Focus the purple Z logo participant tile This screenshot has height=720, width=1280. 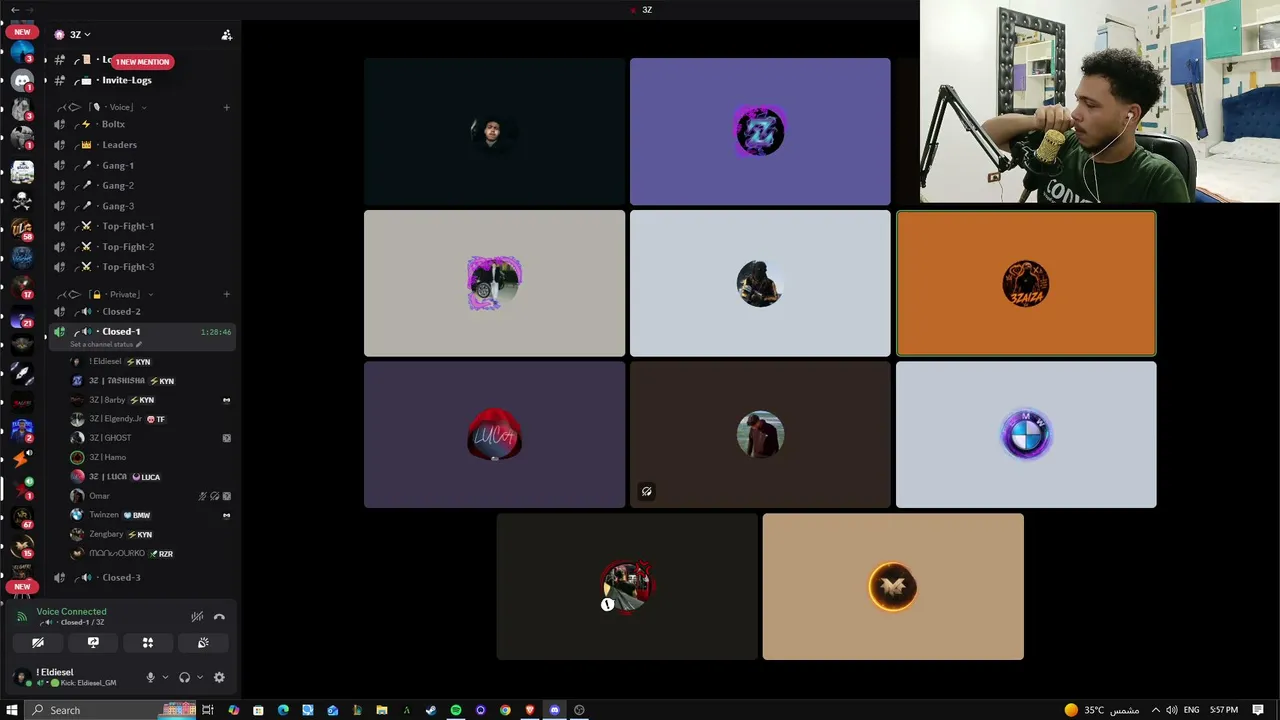pyautogui.click(x=760, y=131)
